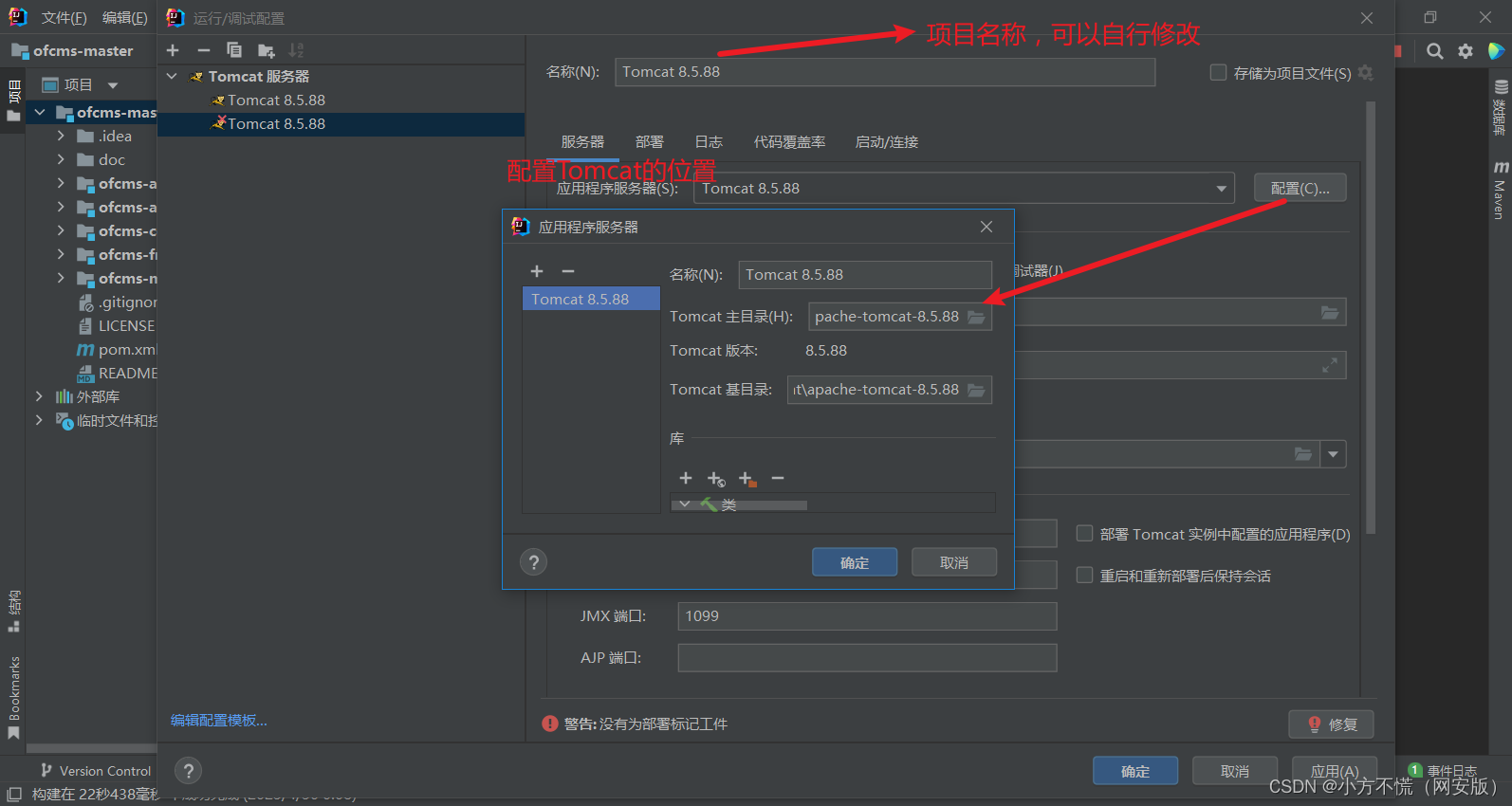This screenshot has width=1512, height=806.
Task: Click the gear next to store as project file
Action: coord(1366,73)
